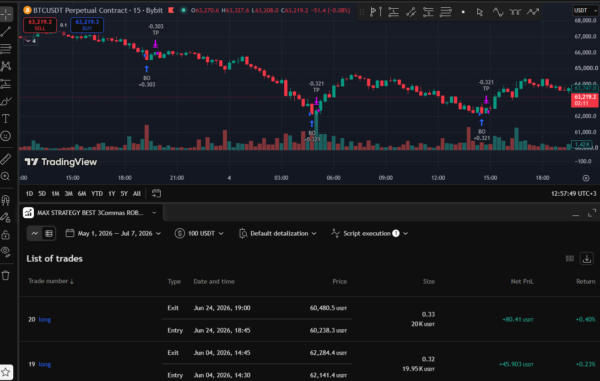Activate the zoom-in magnifier tool

(x=6, y=176)
